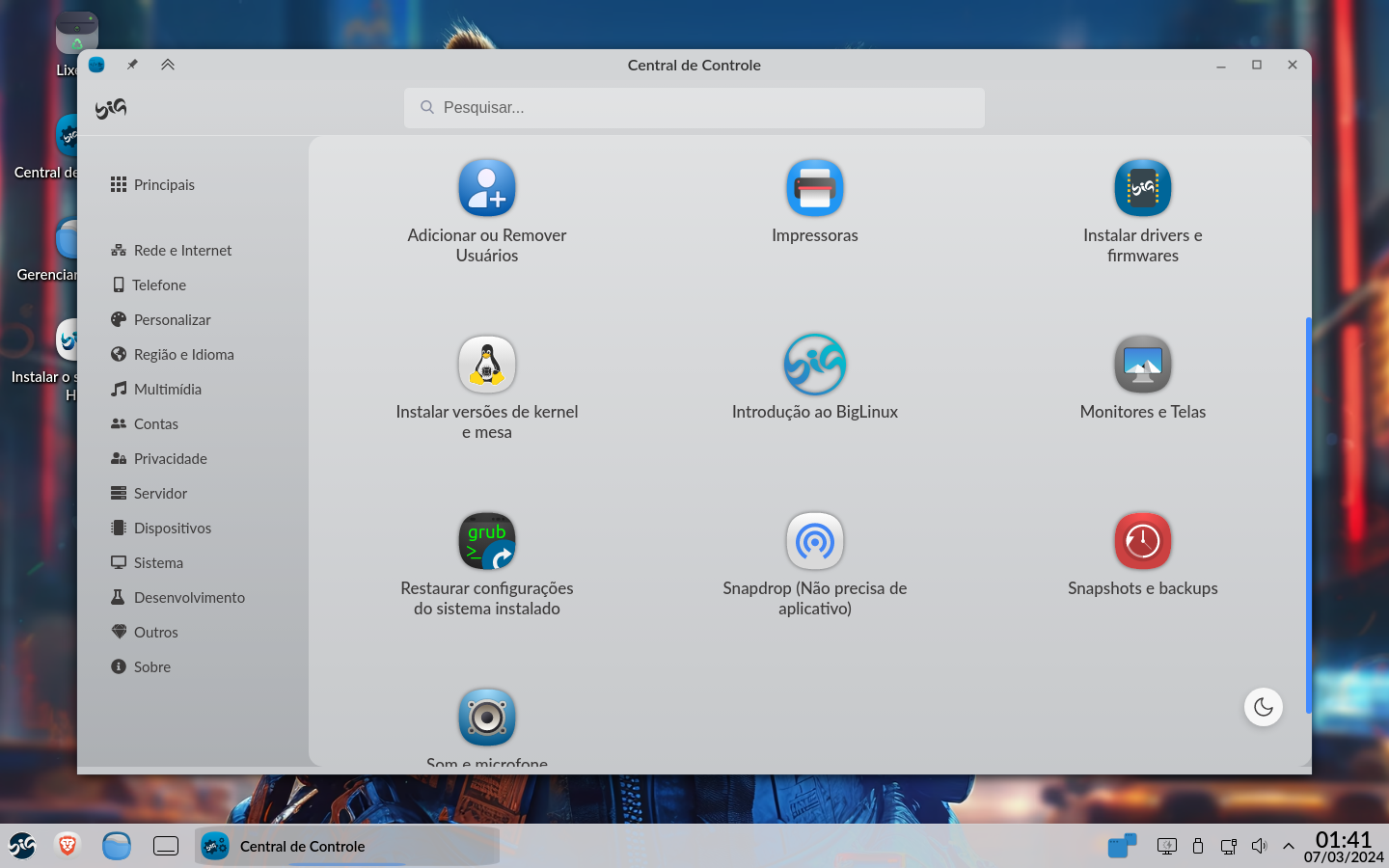Open the Som e microfone speaker icon
The height and width of the screenshot is (868, 1389).
[x=487, y=718]
